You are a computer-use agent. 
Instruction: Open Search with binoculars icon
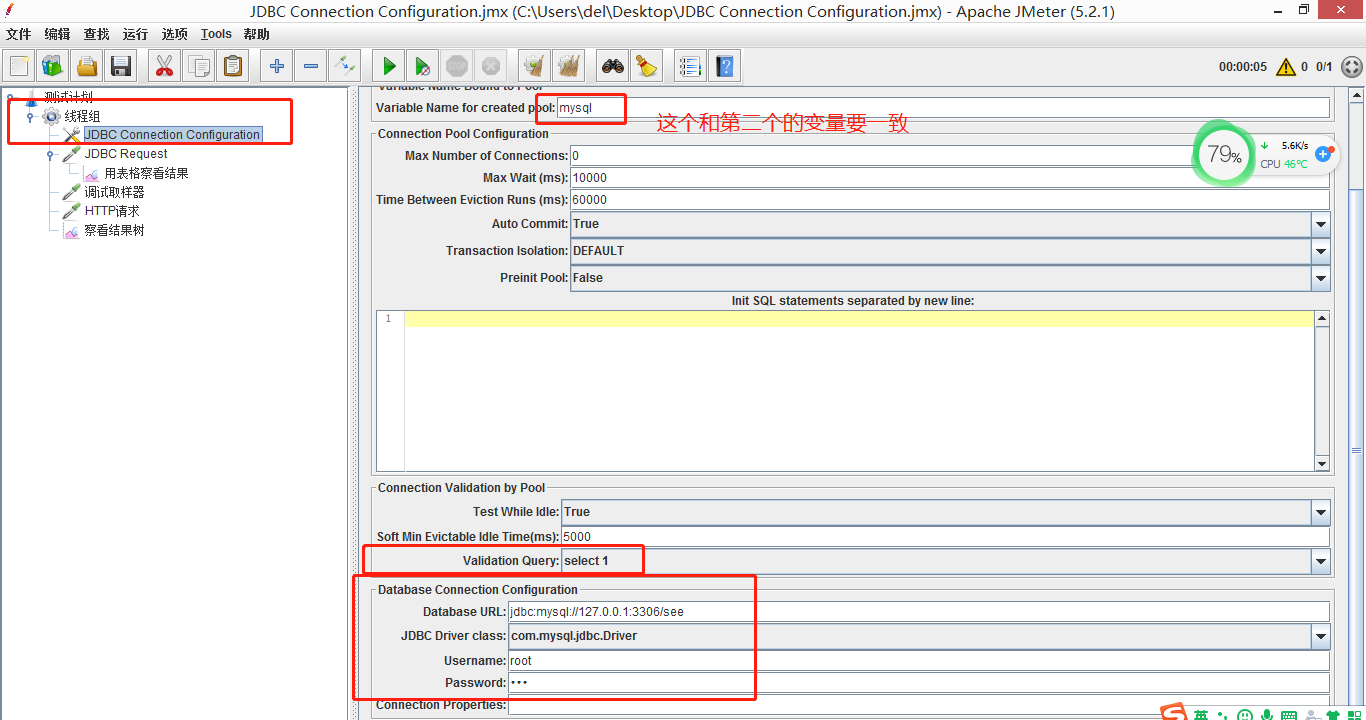click(x=613, y=67)
